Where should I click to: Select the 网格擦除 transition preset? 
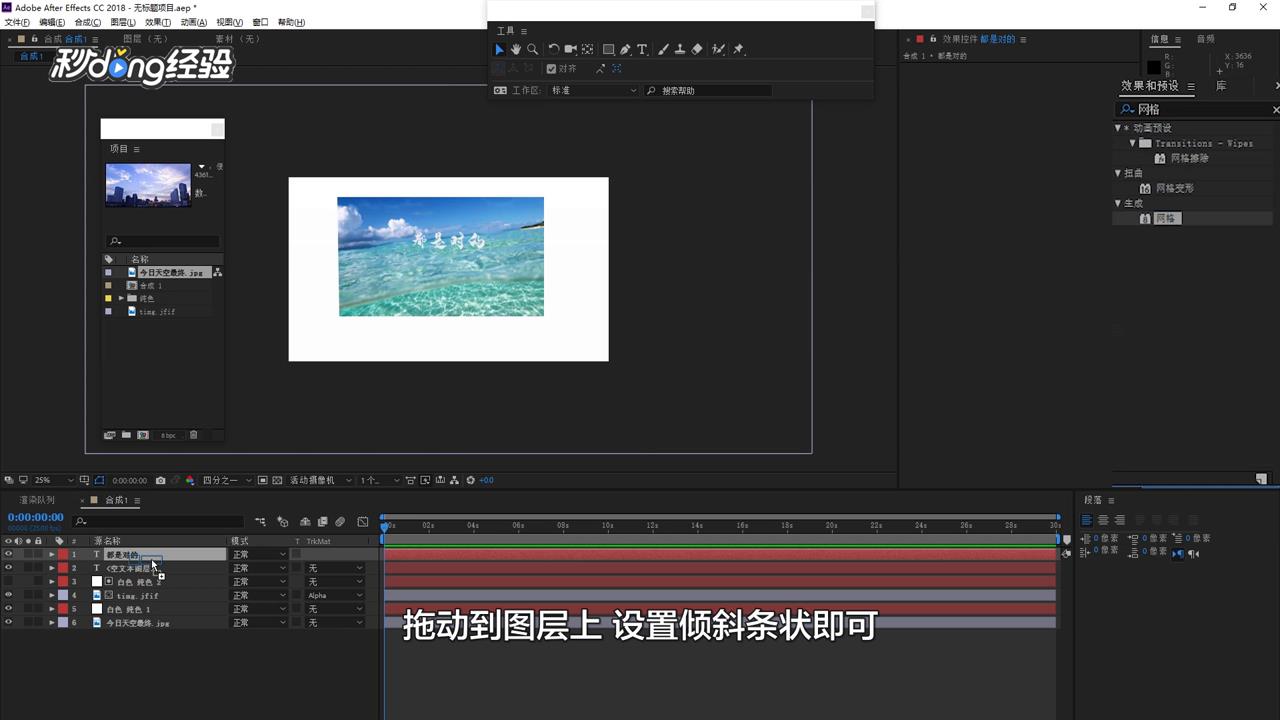pos(1190,158)
